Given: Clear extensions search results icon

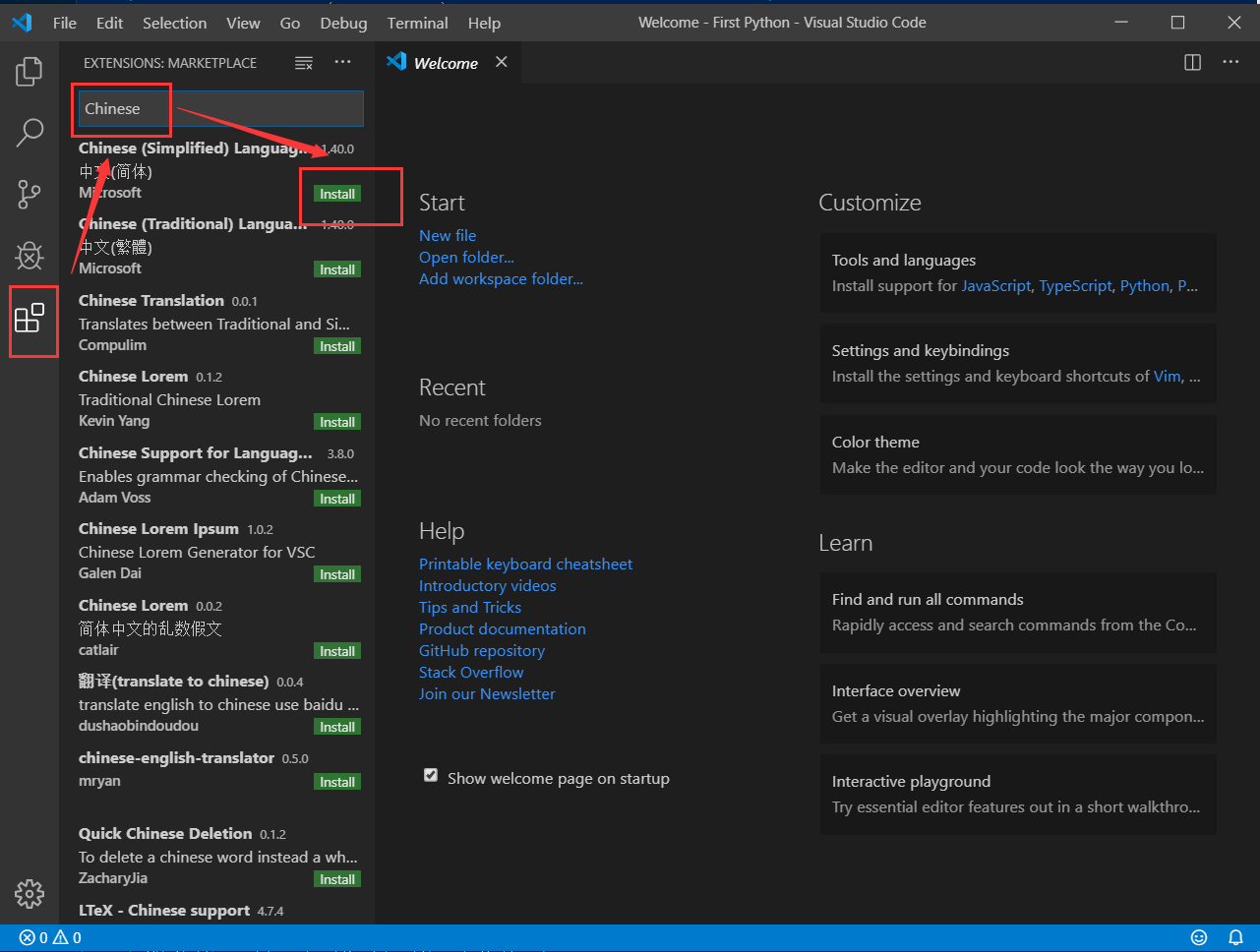Looking at the screenshot, I should 304,63.
